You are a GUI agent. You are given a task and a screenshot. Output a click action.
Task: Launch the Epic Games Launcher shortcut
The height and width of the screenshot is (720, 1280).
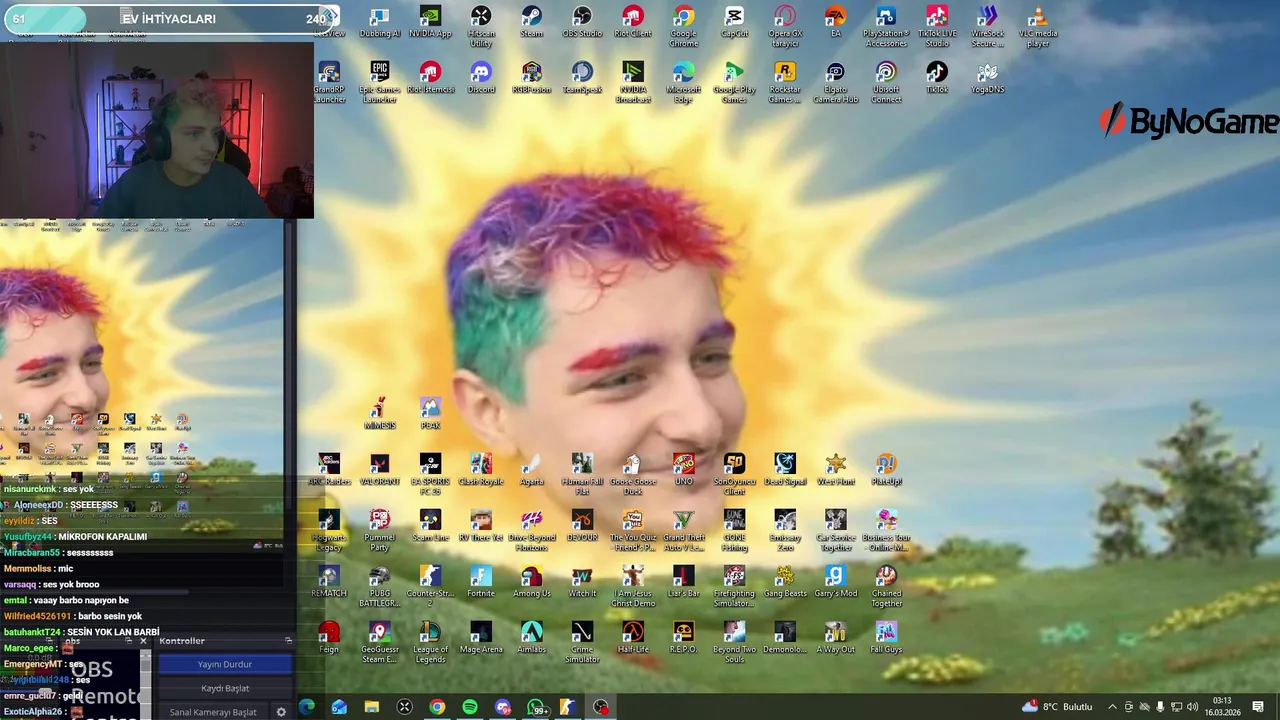click(379, 83)
